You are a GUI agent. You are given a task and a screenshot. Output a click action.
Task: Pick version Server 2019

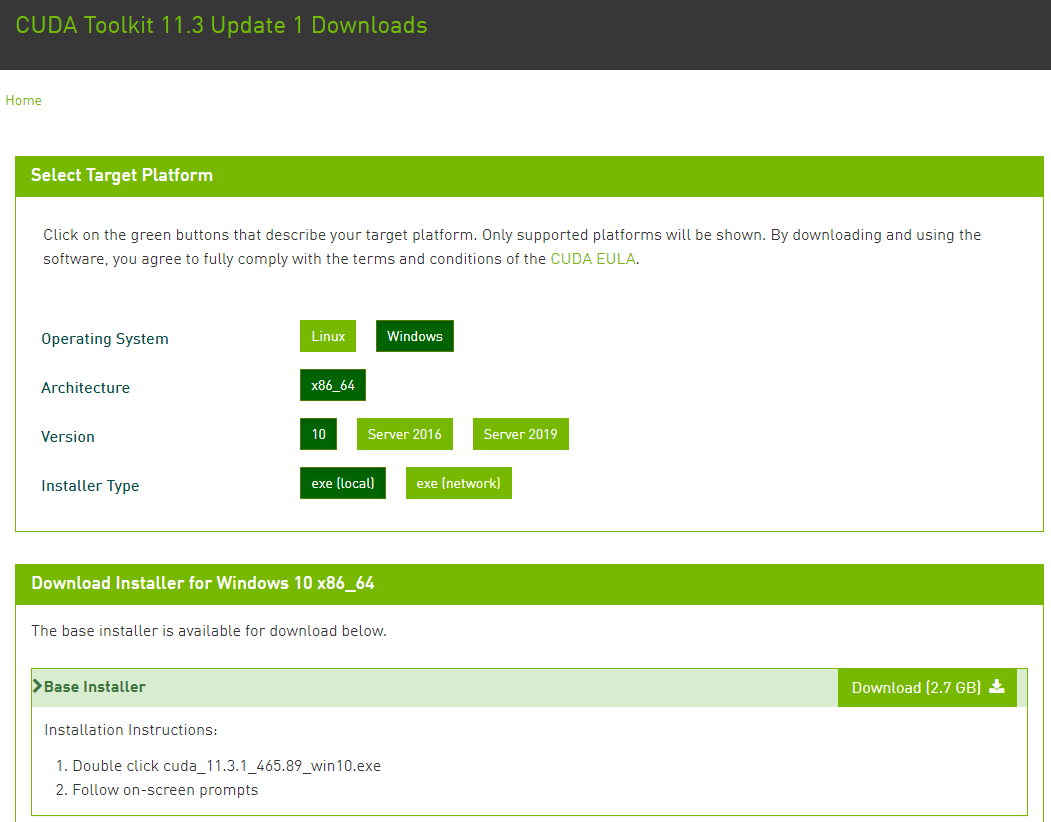coord(521,434)
